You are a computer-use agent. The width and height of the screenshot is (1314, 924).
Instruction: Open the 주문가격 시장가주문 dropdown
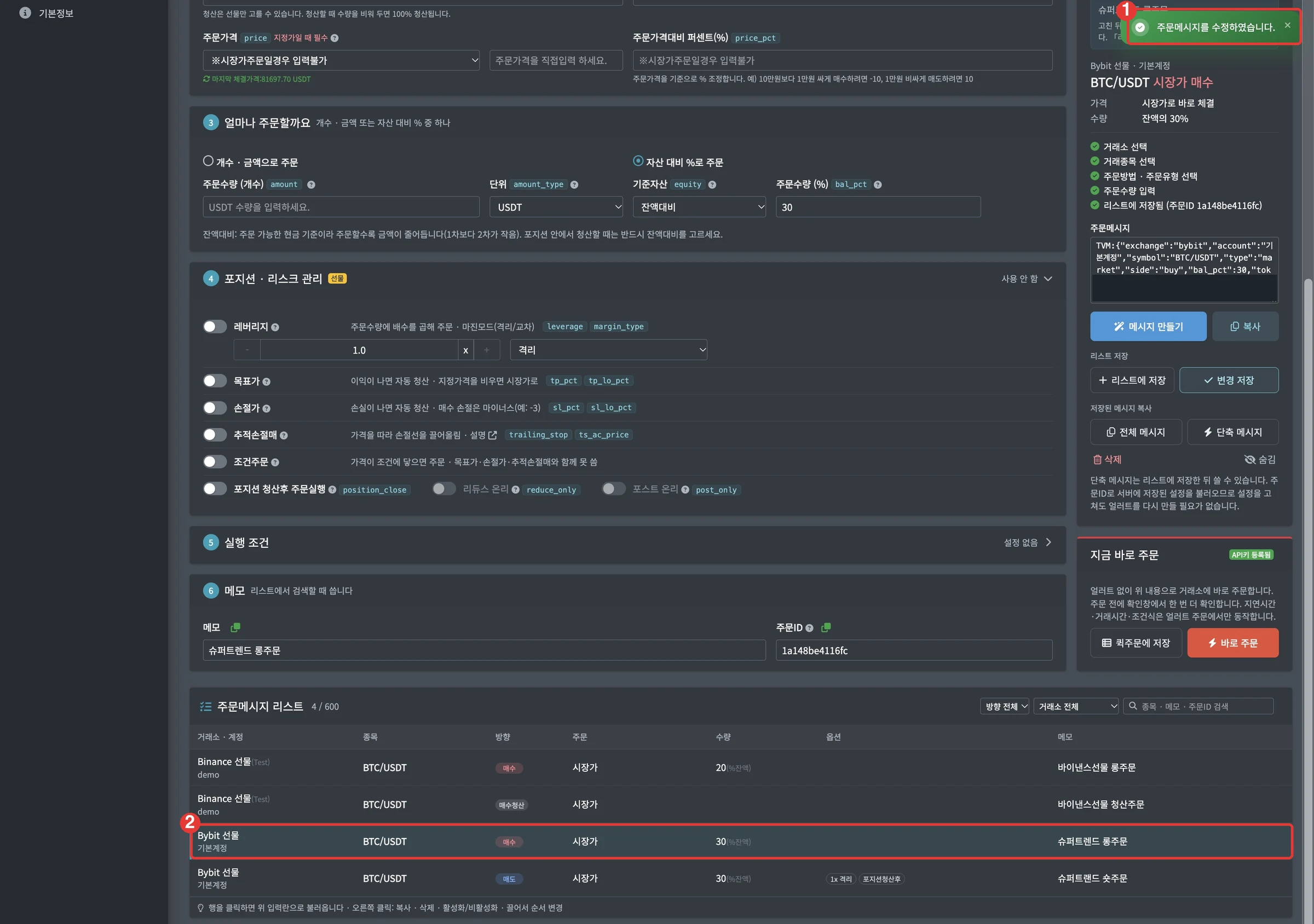click(x=341, y=60)
